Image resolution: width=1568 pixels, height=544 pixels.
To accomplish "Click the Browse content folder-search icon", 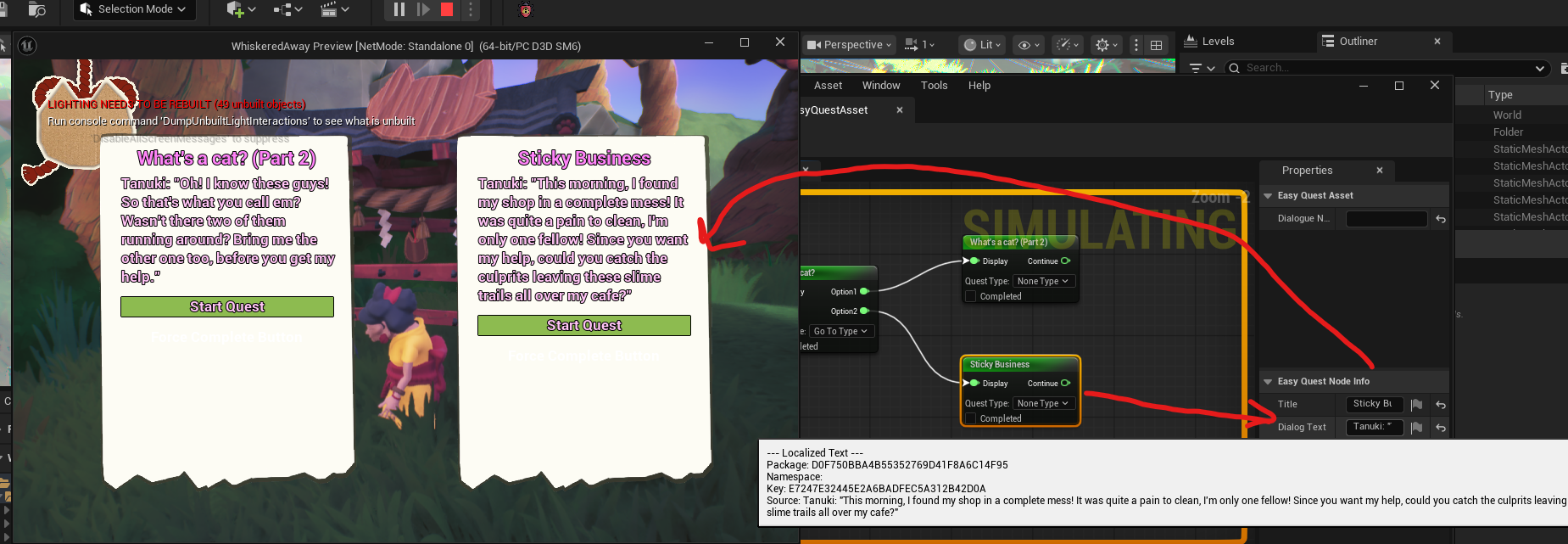I will 36,9.
